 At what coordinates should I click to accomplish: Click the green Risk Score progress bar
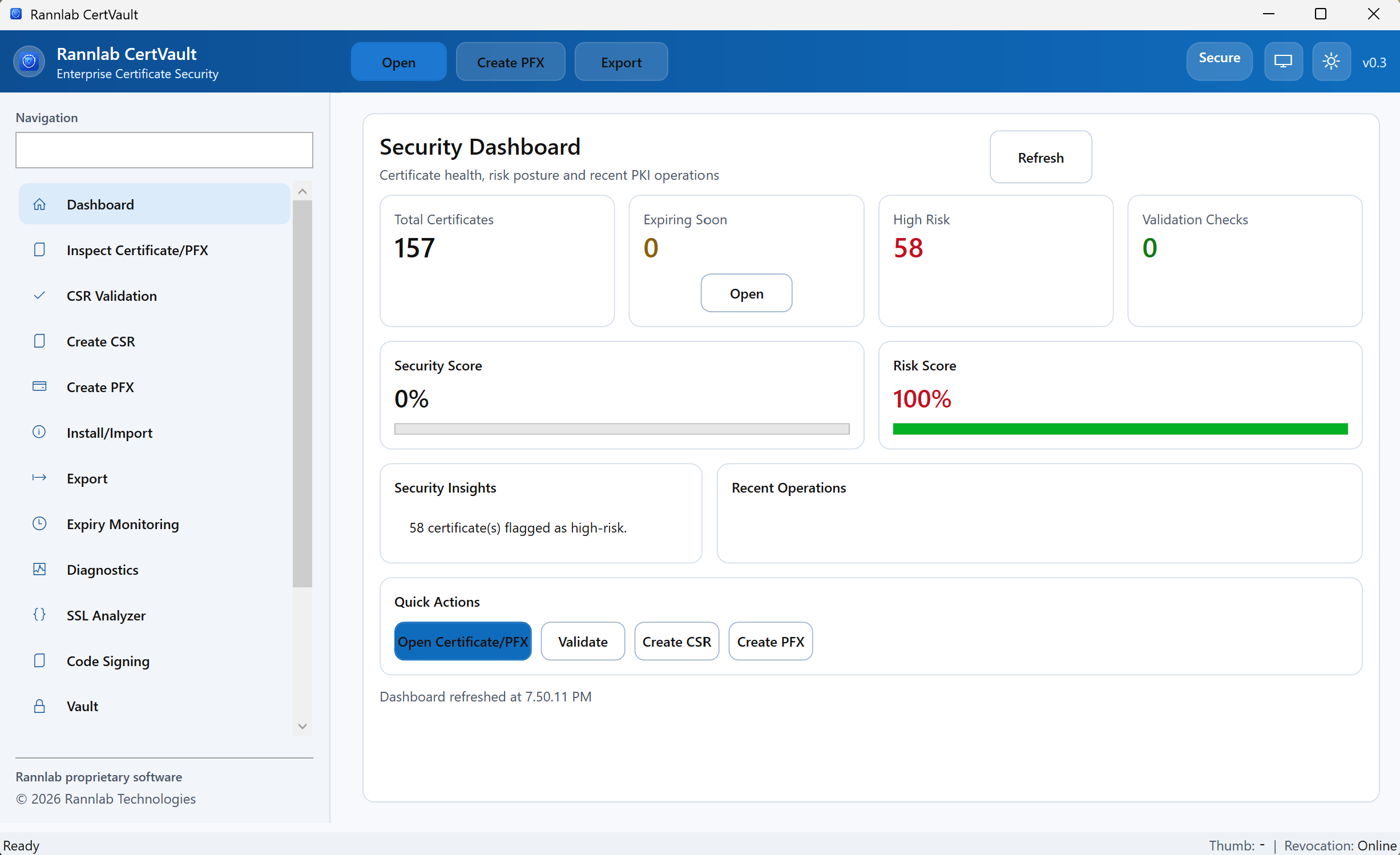(1120, 429)
